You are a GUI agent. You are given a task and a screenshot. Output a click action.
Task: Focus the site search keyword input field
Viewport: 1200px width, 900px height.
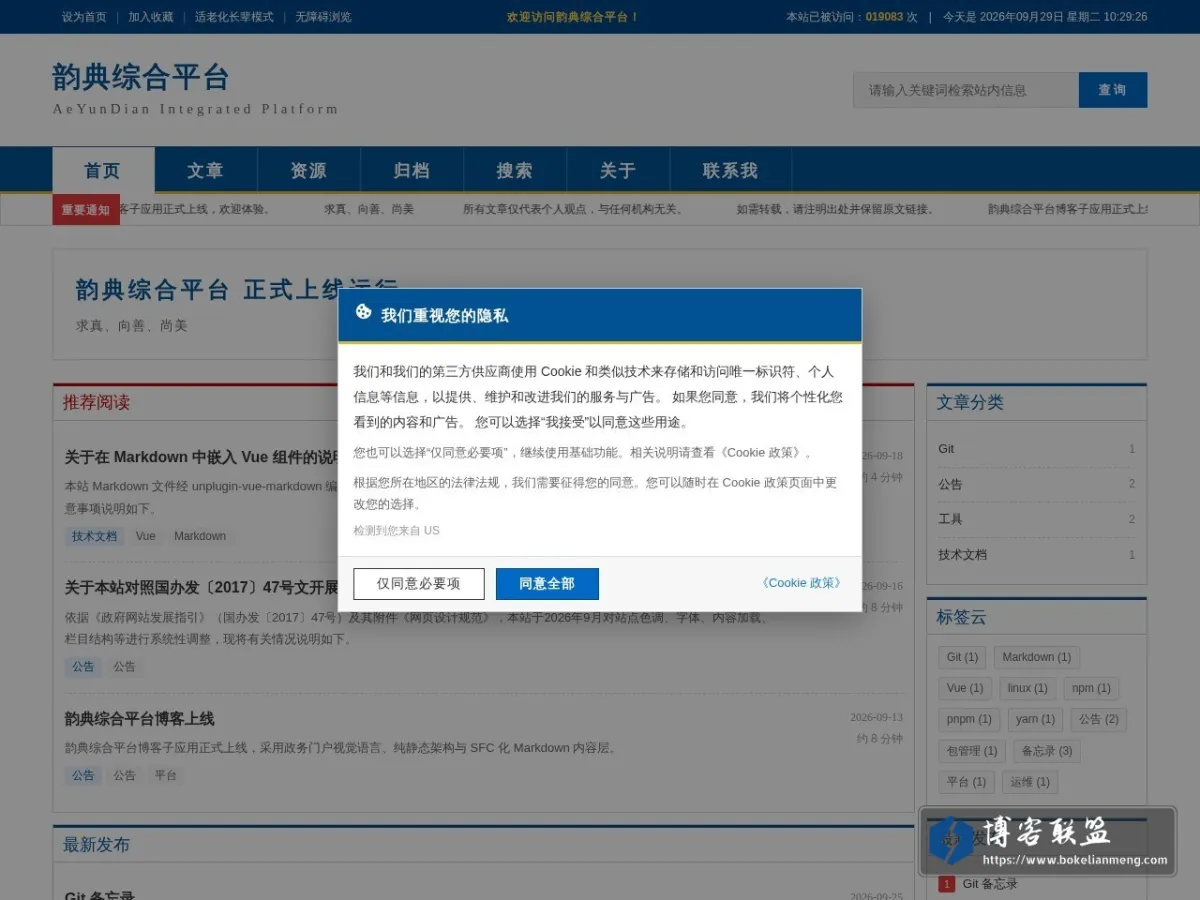tap(966, 90)
